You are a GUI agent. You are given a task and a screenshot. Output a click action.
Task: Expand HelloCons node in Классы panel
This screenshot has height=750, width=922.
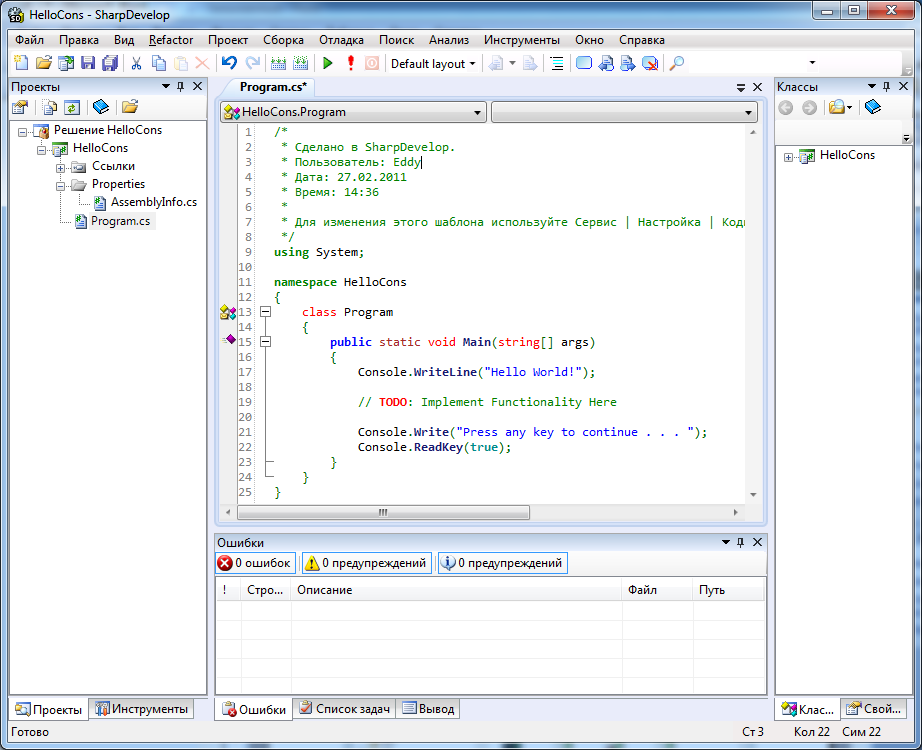tap(789, 157)
